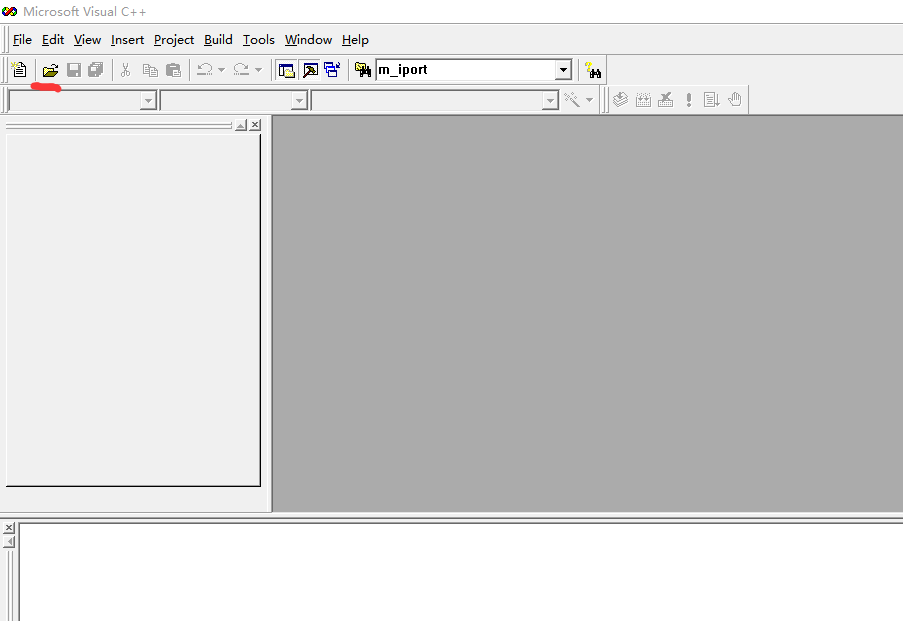Insert a breakpoint using the hand icon
This screenshot has width=903, height=621.
pyautogui.click(x=735, y=99)
